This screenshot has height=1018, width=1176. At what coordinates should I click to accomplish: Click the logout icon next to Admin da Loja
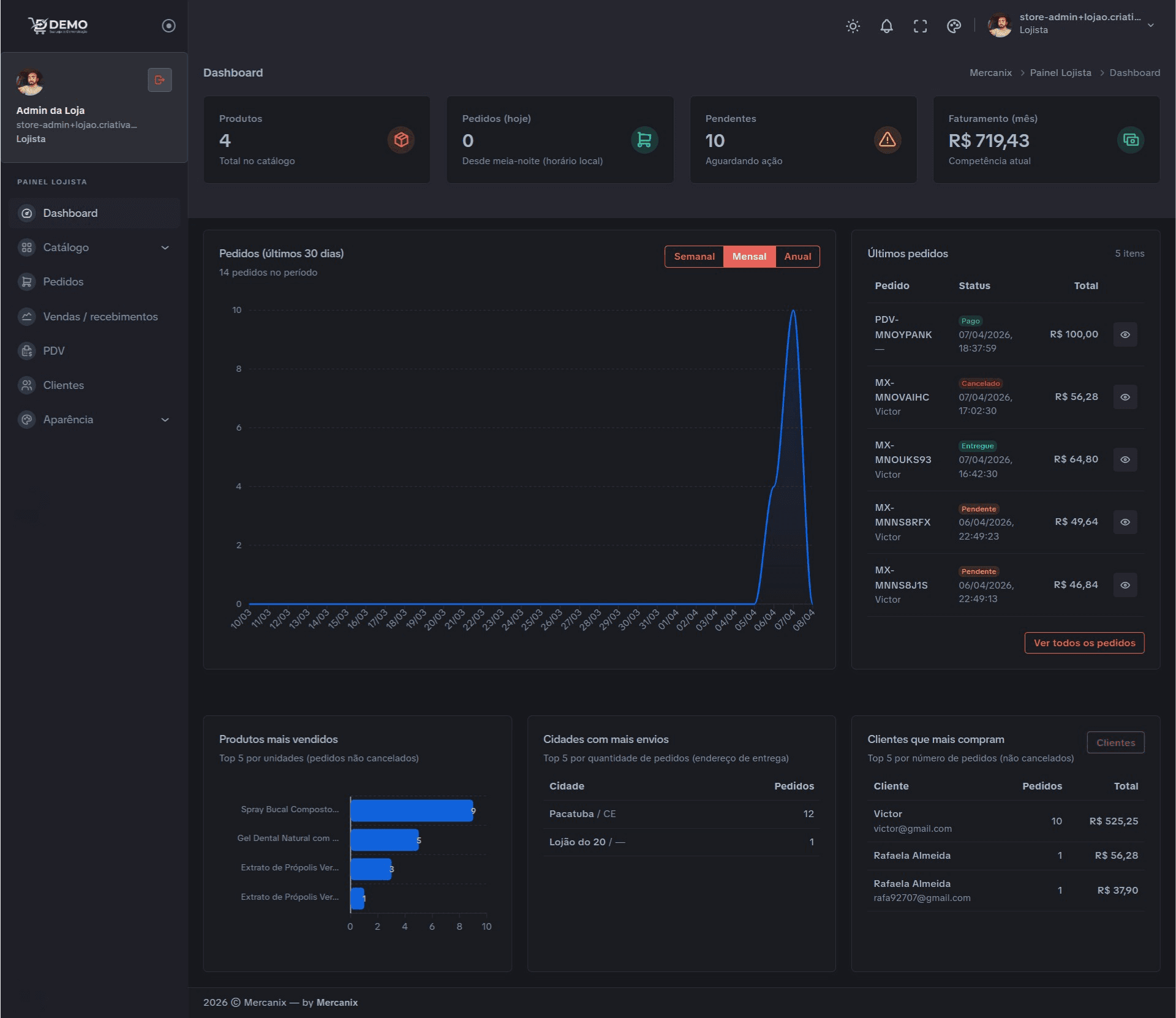[x=160, y=80]
